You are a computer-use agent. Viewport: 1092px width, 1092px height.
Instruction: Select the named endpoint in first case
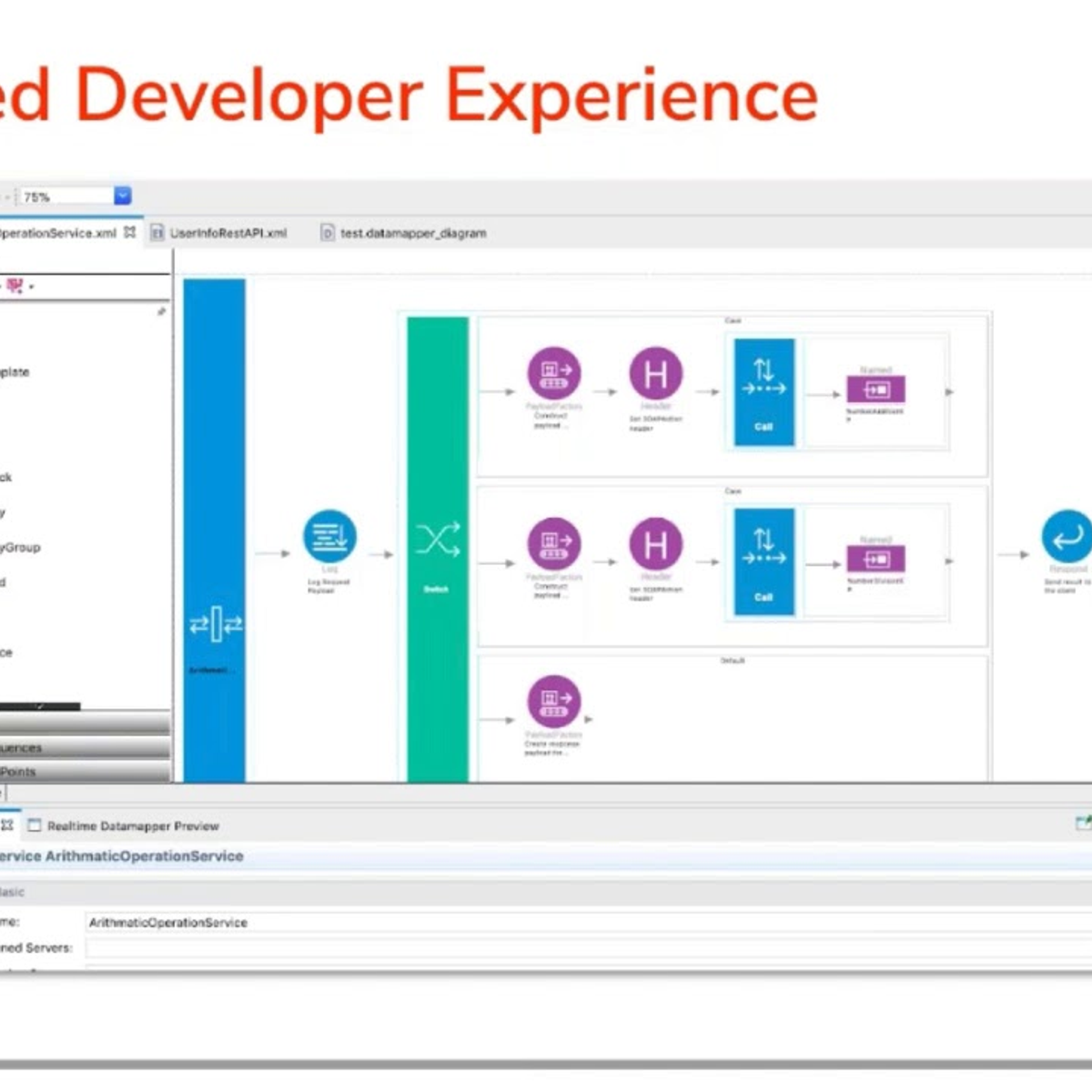coord(875,389)
